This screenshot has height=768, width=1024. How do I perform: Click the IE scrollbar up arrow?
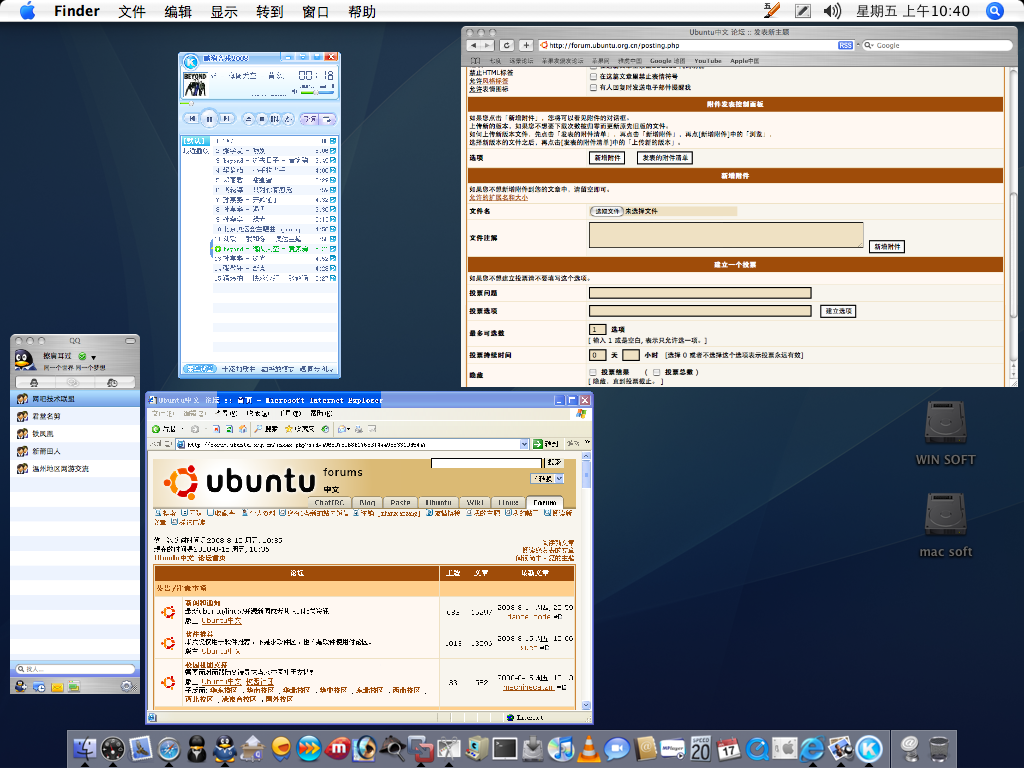click(x=586, y=456)
